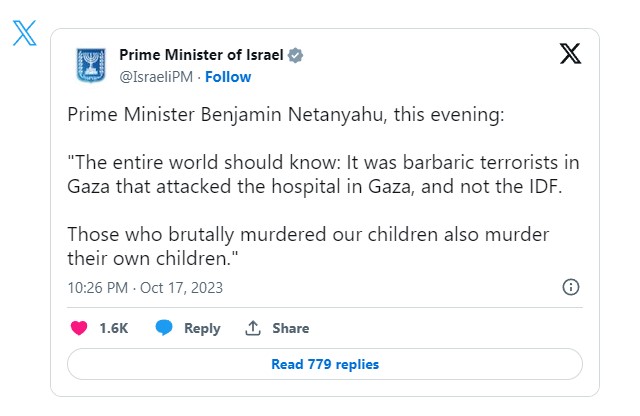Click the 1.6K likes count

point(114,328)
